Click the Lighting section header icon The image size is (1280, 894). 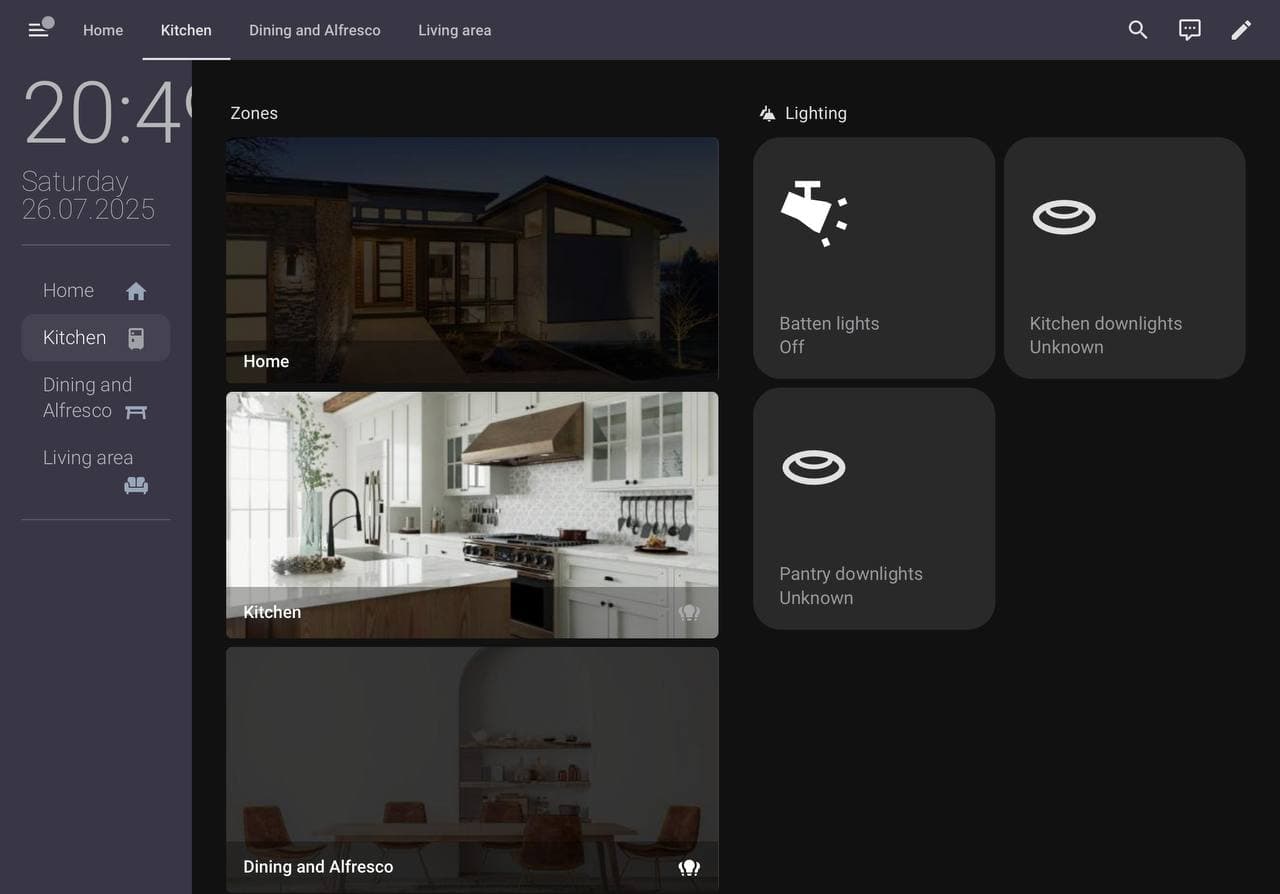[767, 113]
